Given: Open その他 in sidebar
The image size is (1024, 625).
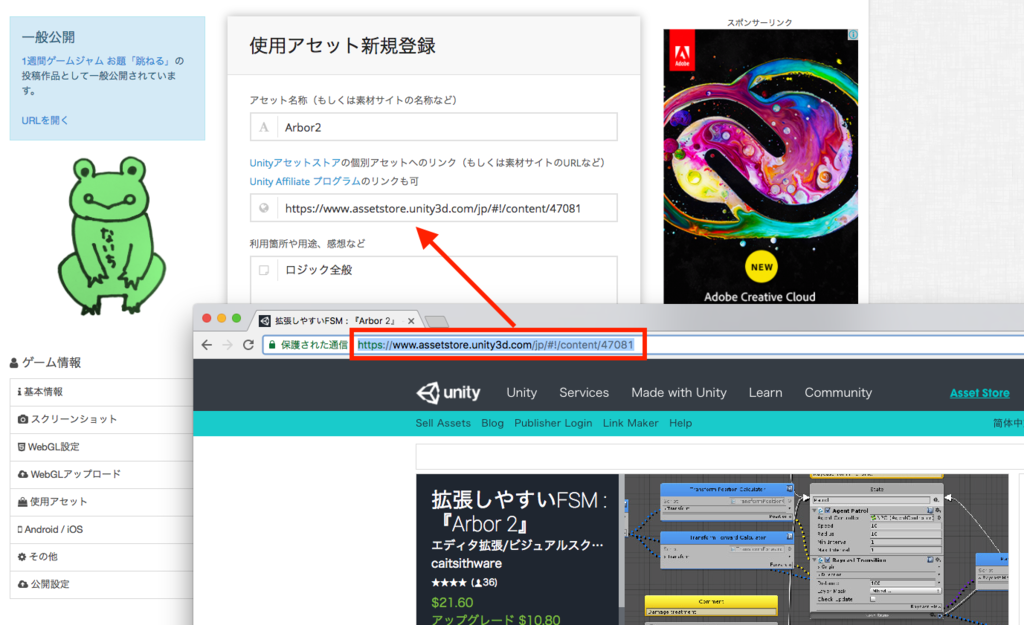Looking at the screenshot, I should click(101, 556).
